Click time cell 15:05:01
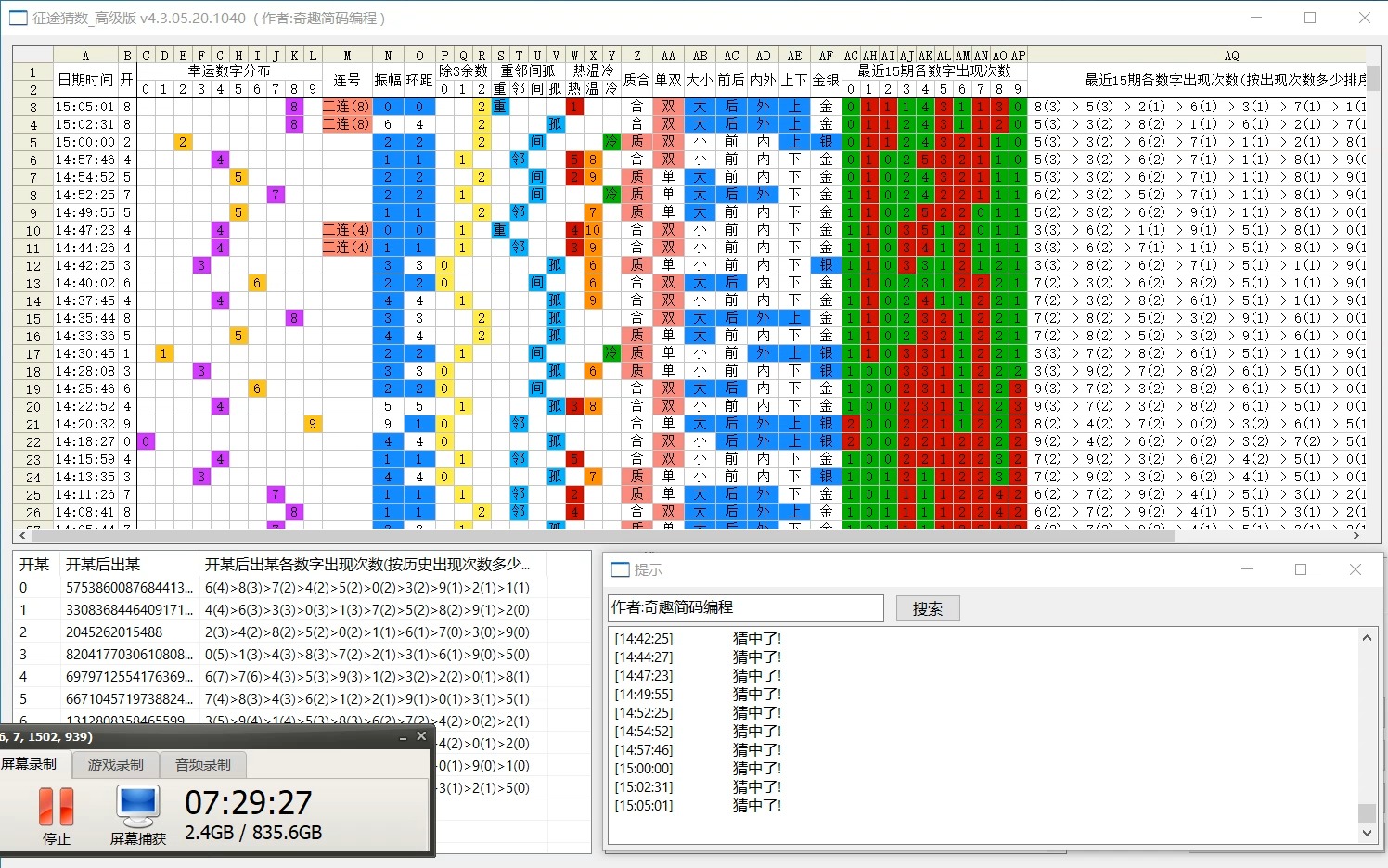Screen dimensions: 1388x868 [x=84, y=107]
